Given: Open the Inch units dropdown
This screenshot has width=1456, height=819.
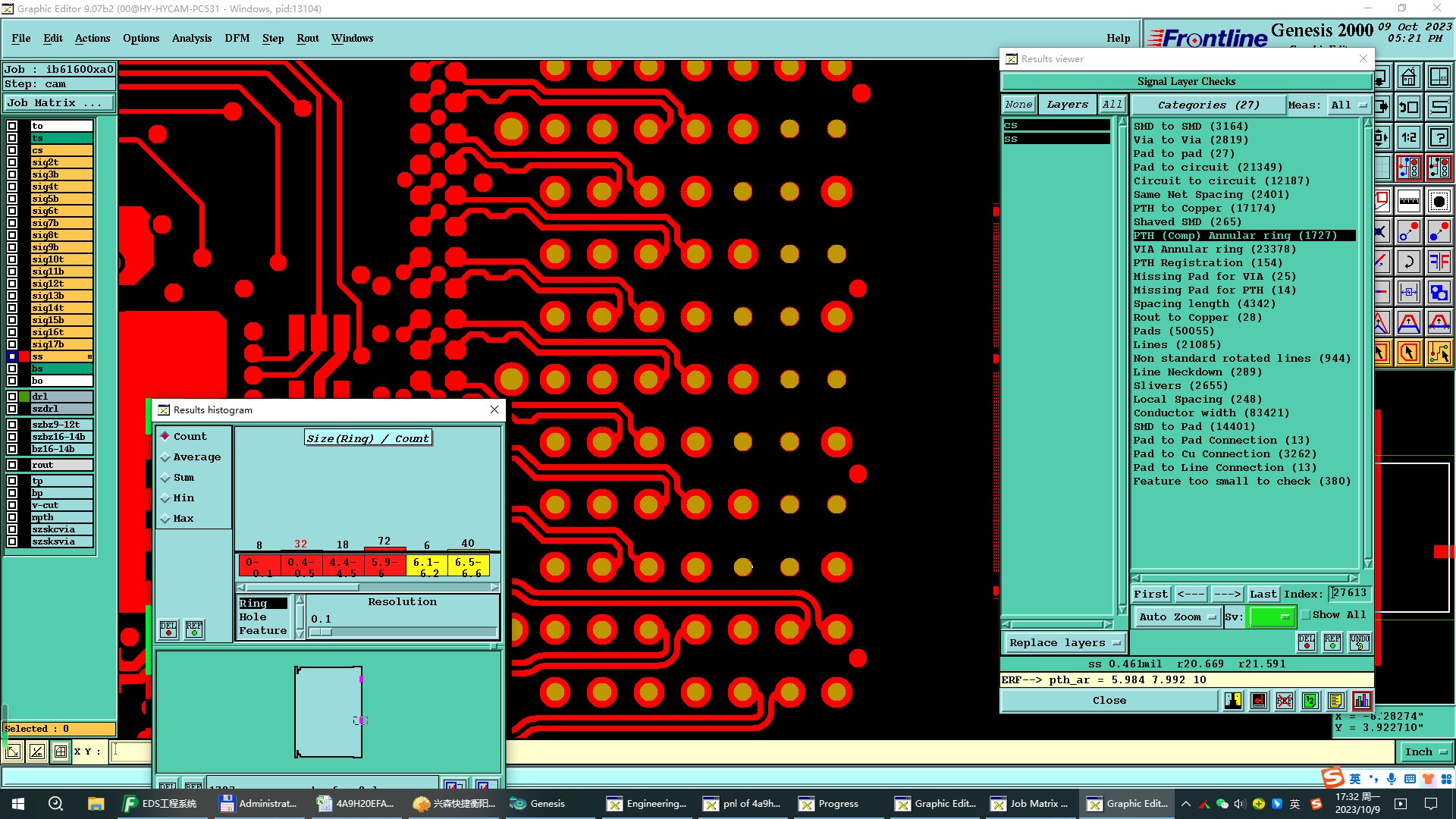Looking at the screenshot, I should click(1426, 752).
